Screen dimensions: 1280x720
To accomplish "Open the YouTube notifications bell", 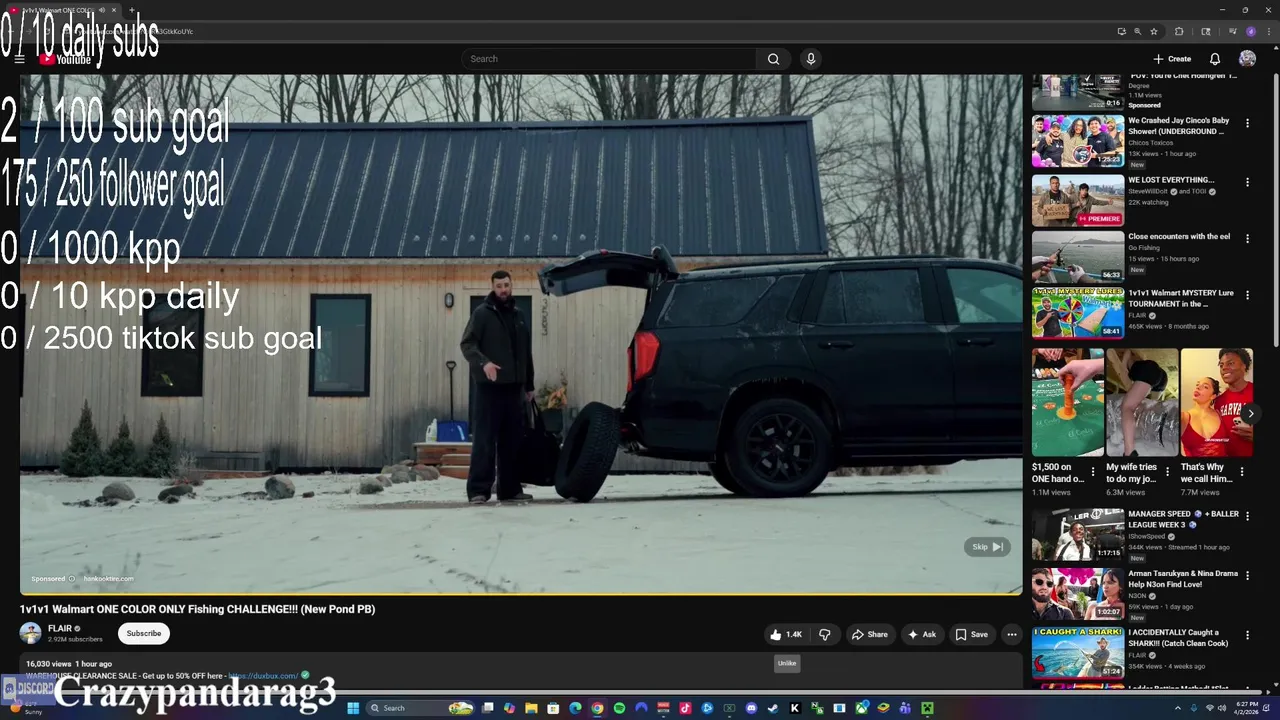I will tap(1215, 59).
